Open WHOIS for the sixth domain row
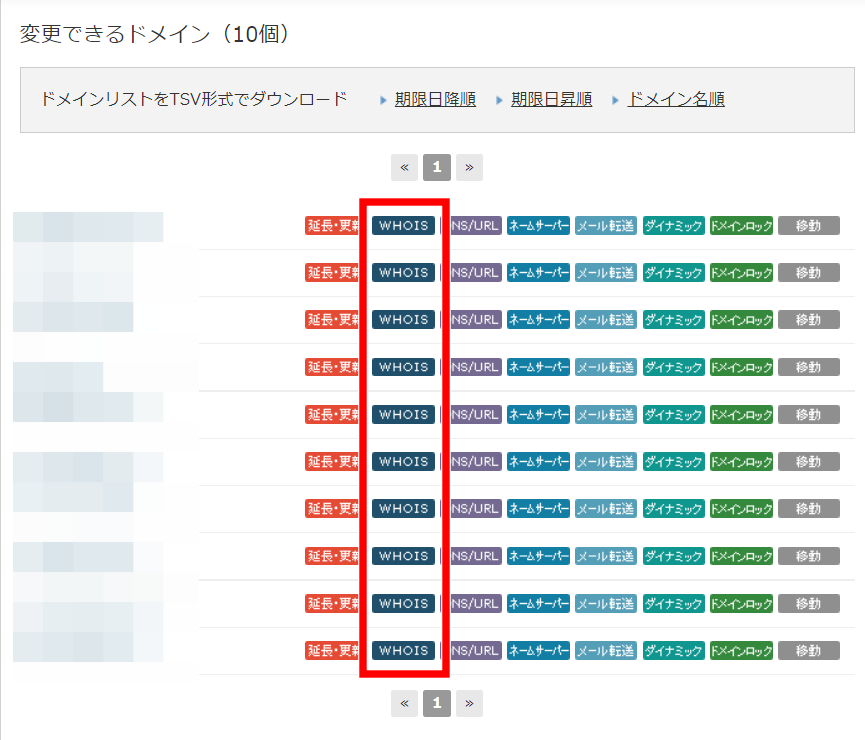 [403, 461]
